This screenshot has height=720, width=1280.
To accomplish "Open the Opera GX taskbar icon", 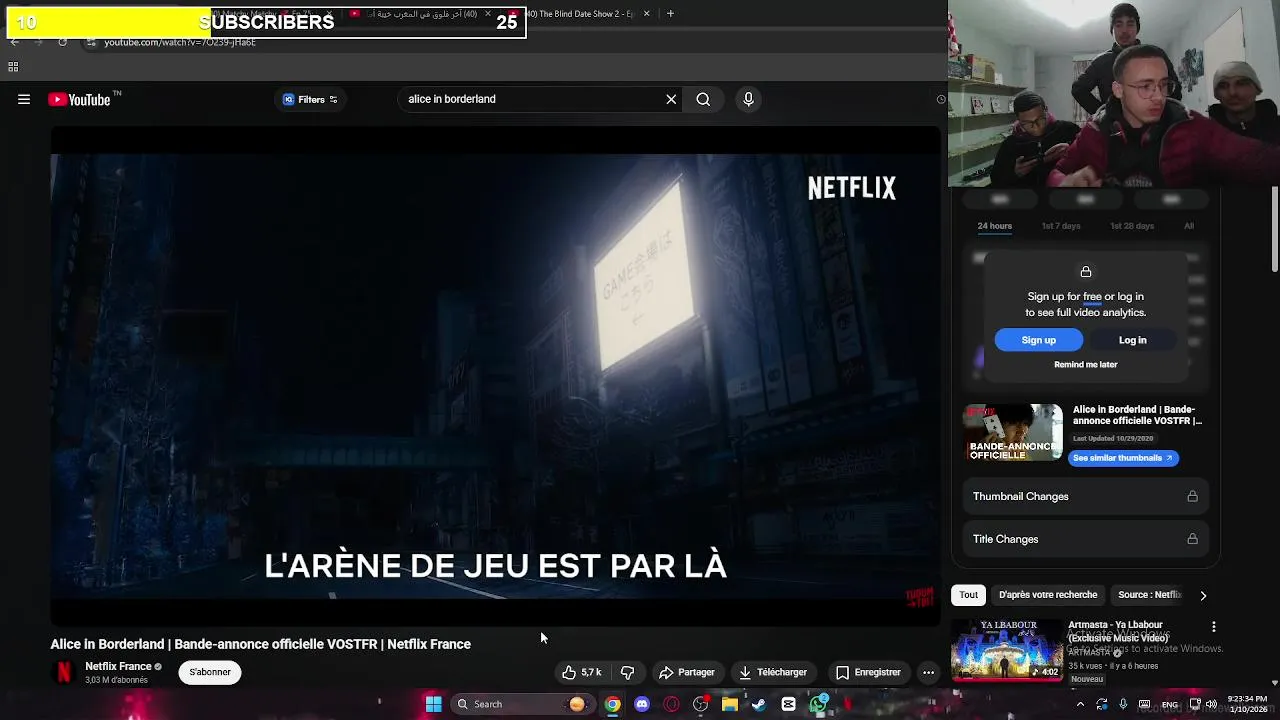I will (671, 704).
